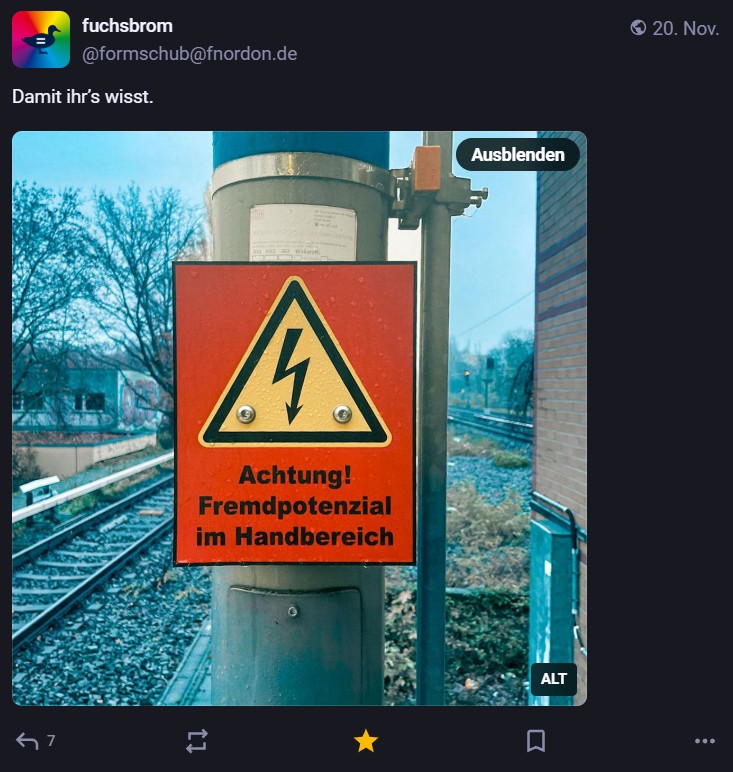Click the lightning bolt warning triangle in photo
This screenshot has height=772, width=733.
pos(293,368)
